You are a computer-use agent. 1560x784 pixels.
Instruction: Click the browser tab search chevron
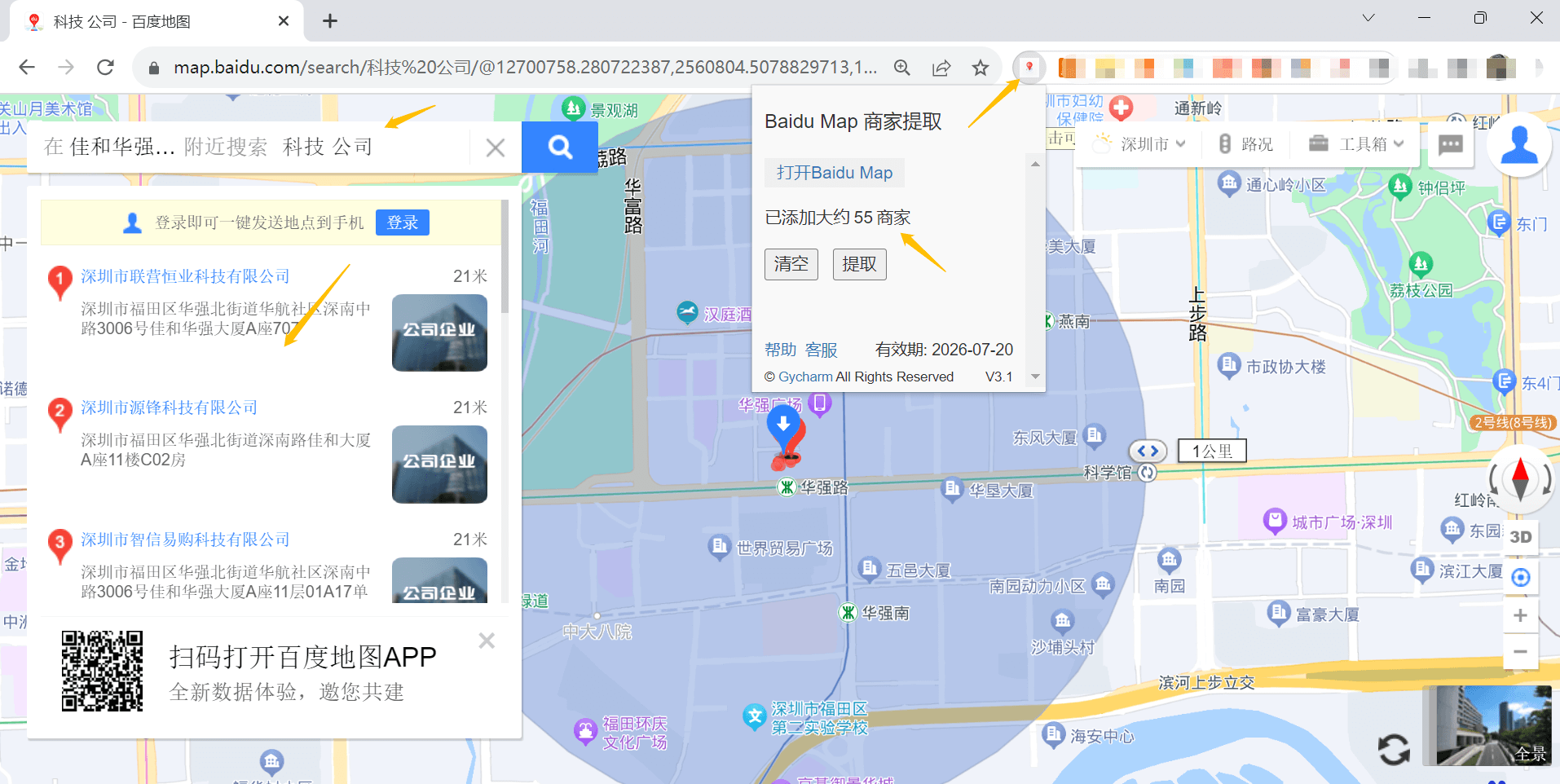pyautogui.click(x=1368, y=17)
